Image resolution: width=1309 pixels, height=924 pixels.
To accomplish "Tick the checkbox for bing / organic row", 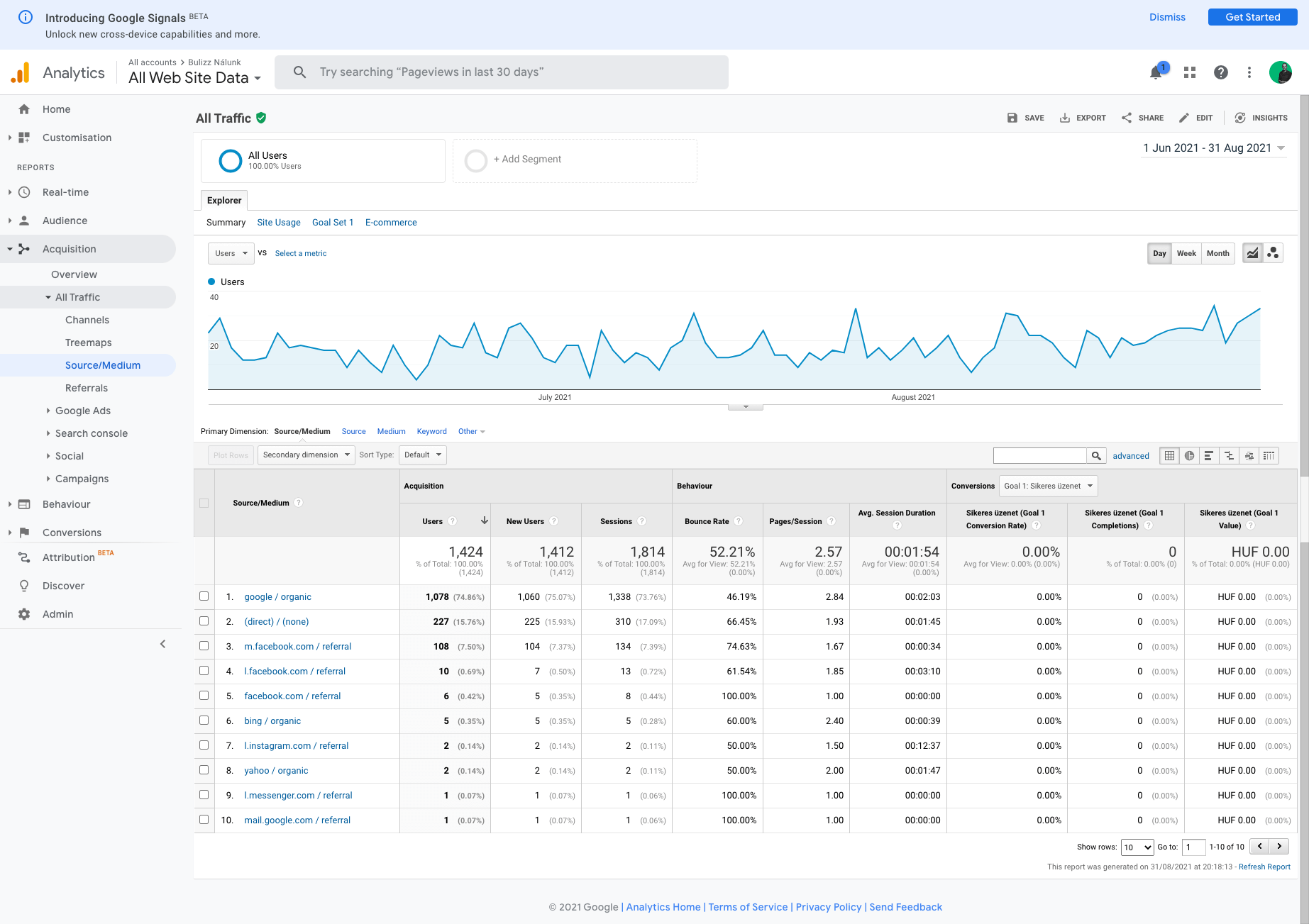I will (204, 720).
